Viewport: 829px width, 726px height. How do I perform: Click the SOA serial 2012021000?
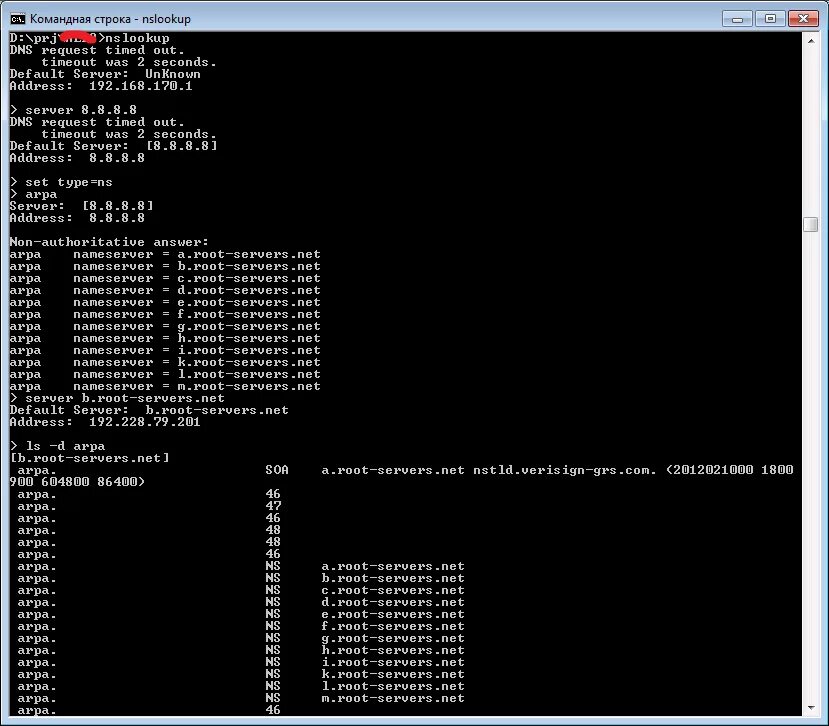point(713,470)
